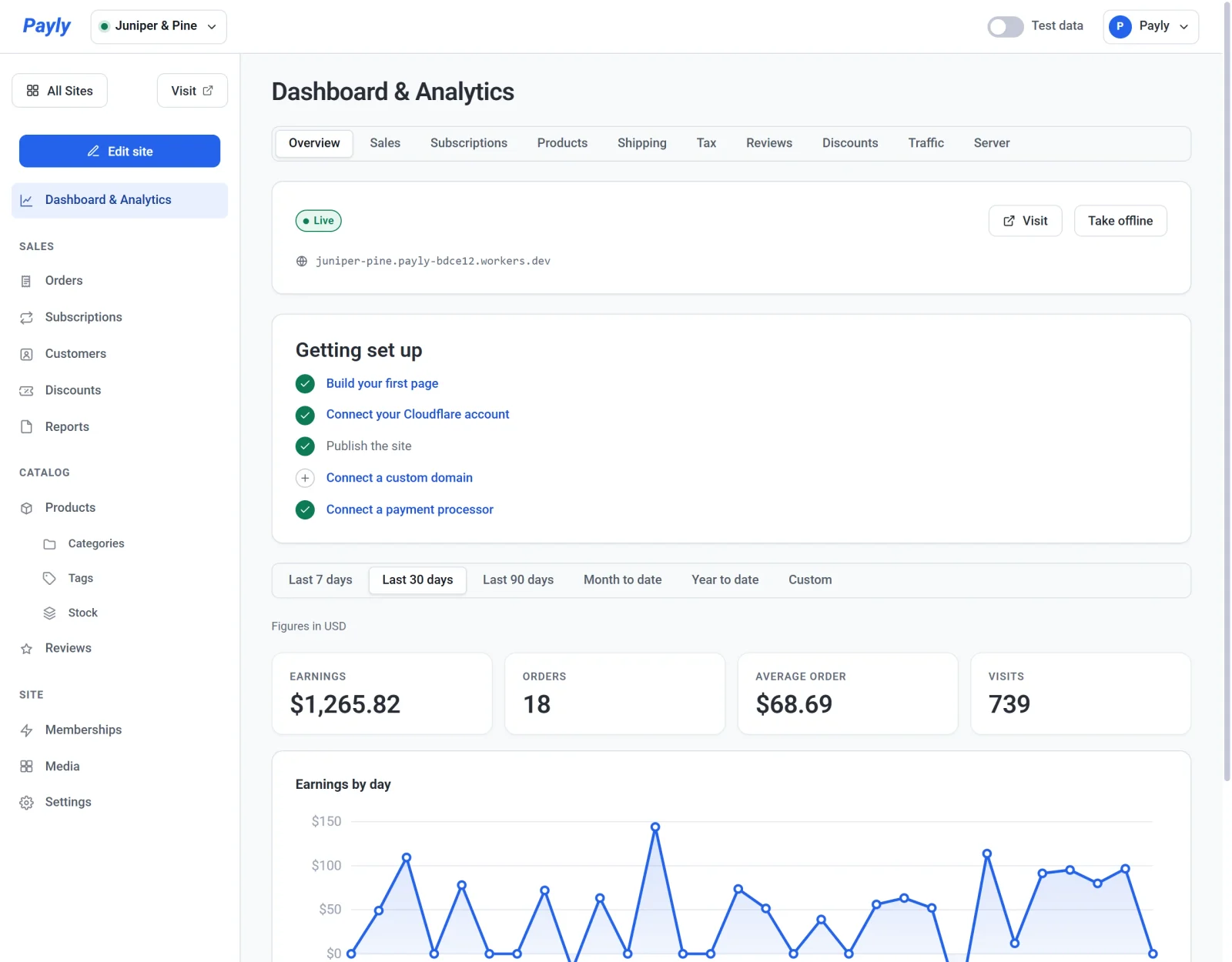Click the plus circle beside custom domain
The width and height of the screenshot is (1232, 962).
305,478
